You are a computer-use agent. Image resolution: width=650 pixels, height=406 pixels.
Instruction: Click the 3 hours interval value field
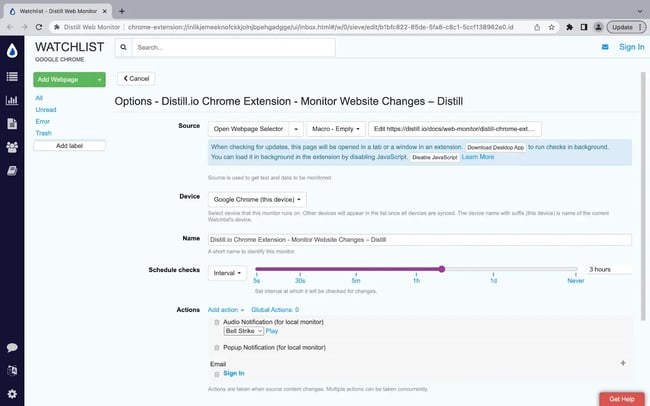tap(609, 270)
